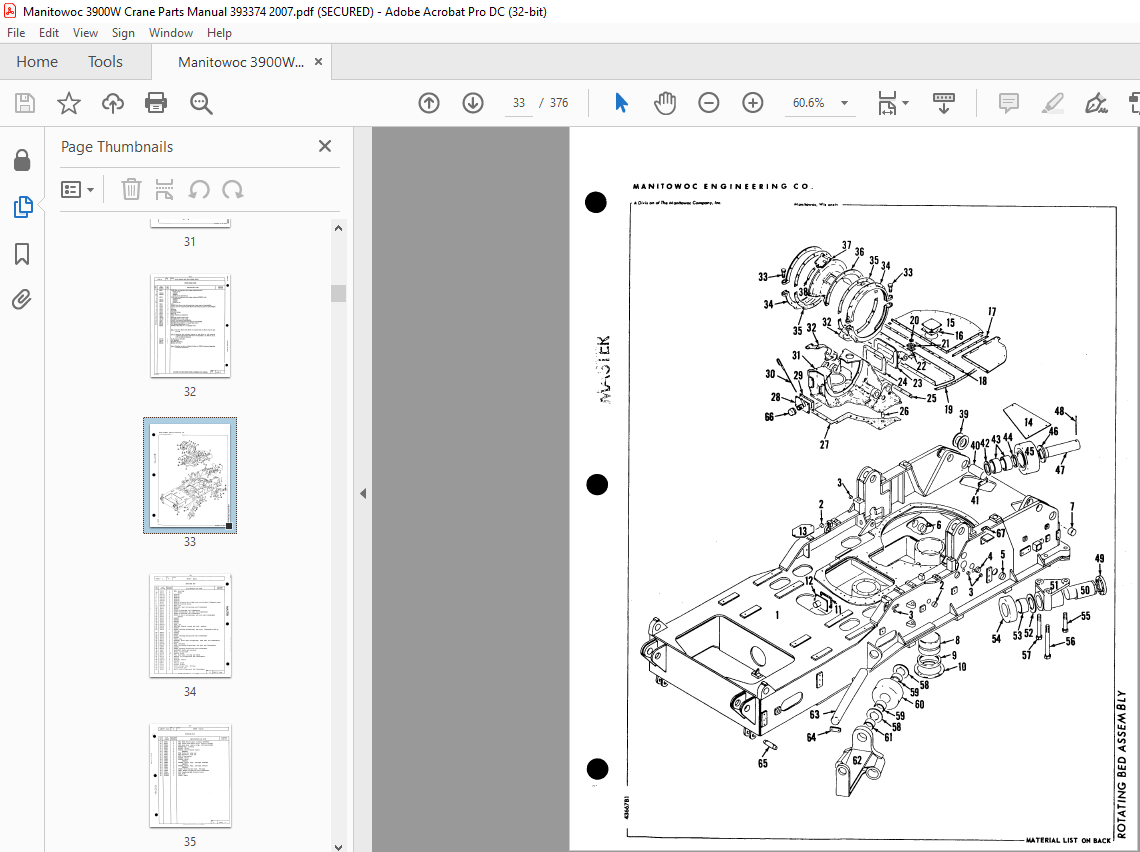Zoom in with the plus button

tap(752, 103)
